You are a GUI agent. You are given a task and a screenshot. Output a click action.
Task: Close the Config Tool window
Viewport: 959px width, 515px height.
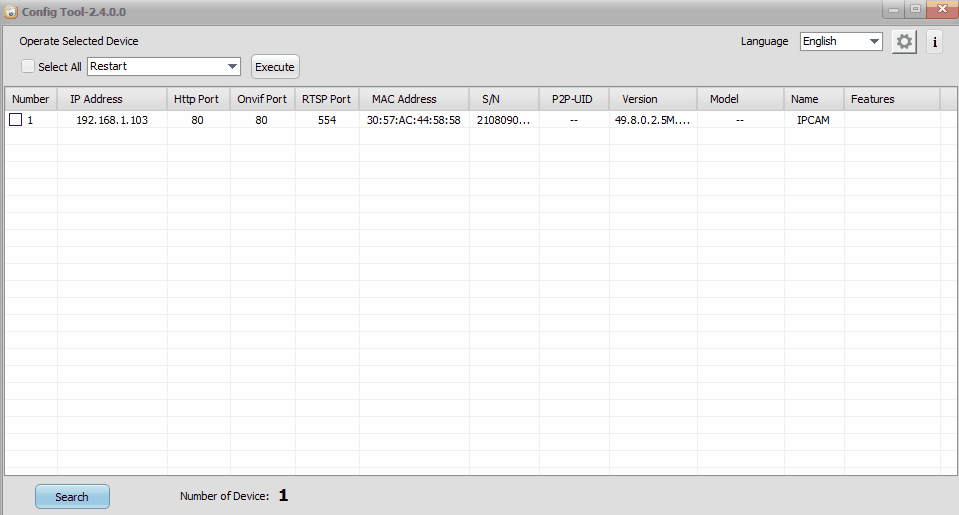tap(942, 9)
